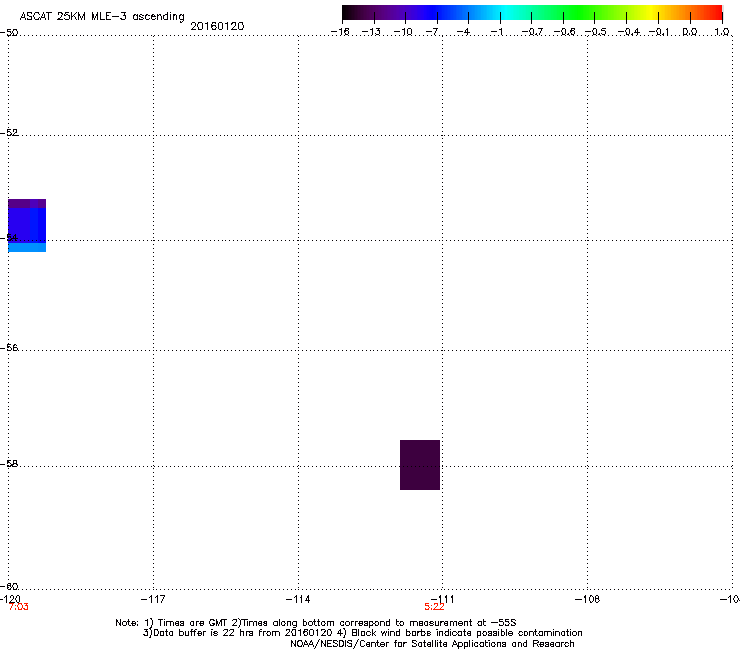Click the "-13" color scale label
740x650 pixels.
(371, 32)
